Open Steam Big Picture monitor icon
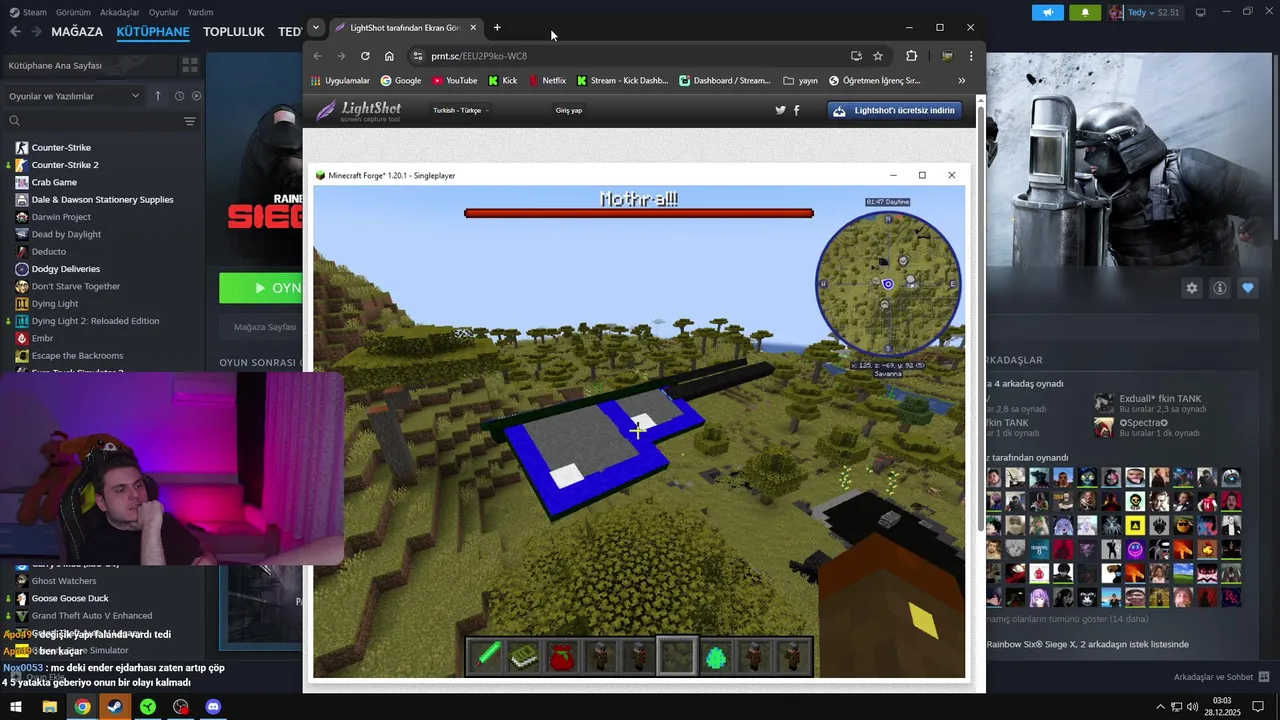The image size is (1280, 720). (x=1200, y=12)
